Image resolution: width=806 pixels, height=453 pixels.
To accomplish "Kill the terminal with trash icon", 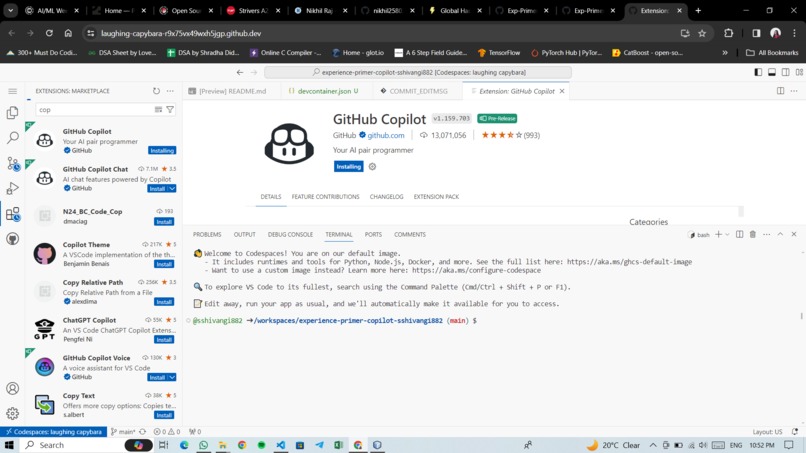I will [753, 234].
